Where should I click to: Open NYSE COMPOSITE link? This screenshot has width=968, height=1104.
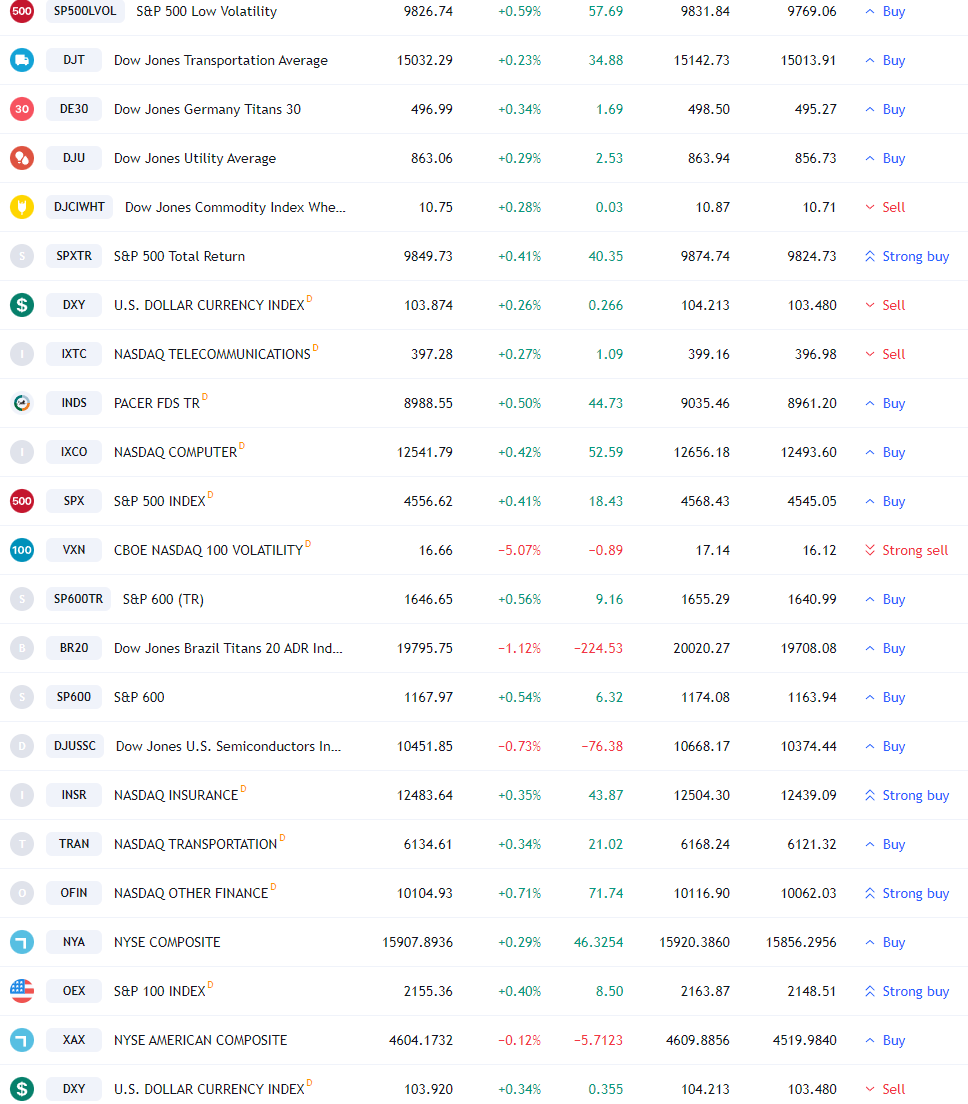(167, 942)
